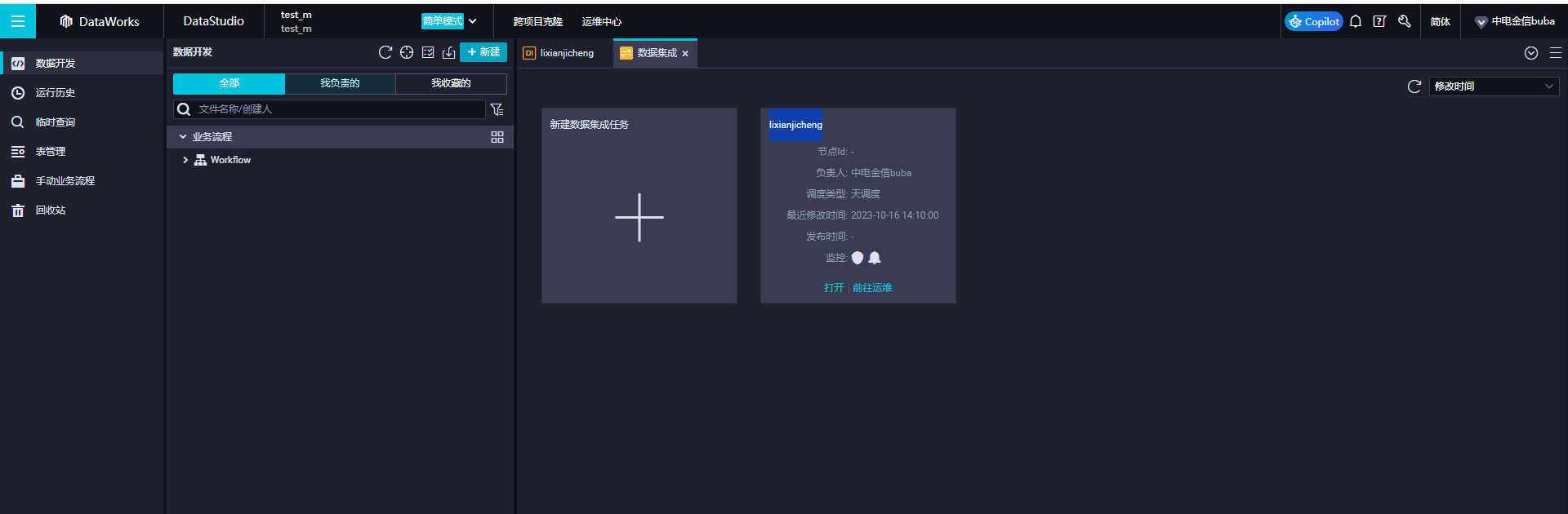The width and height of the screenshot is (1568, 514).
Task: Click the alarm bell icon on lixianjicheng card
Action: [875, 258]
